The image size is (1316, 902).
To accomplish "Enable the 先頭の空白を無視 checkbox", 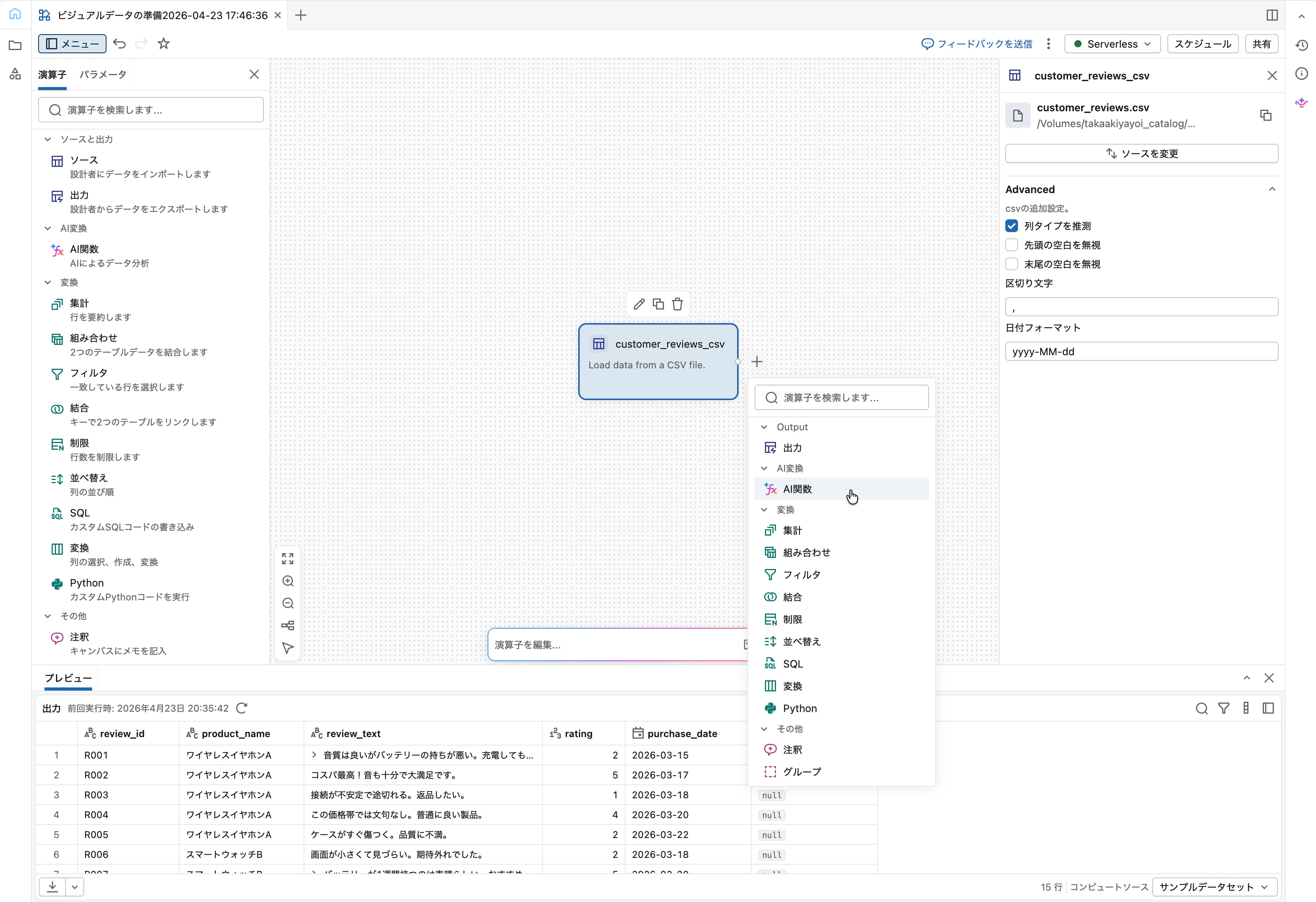I will tap(1011, 245).
